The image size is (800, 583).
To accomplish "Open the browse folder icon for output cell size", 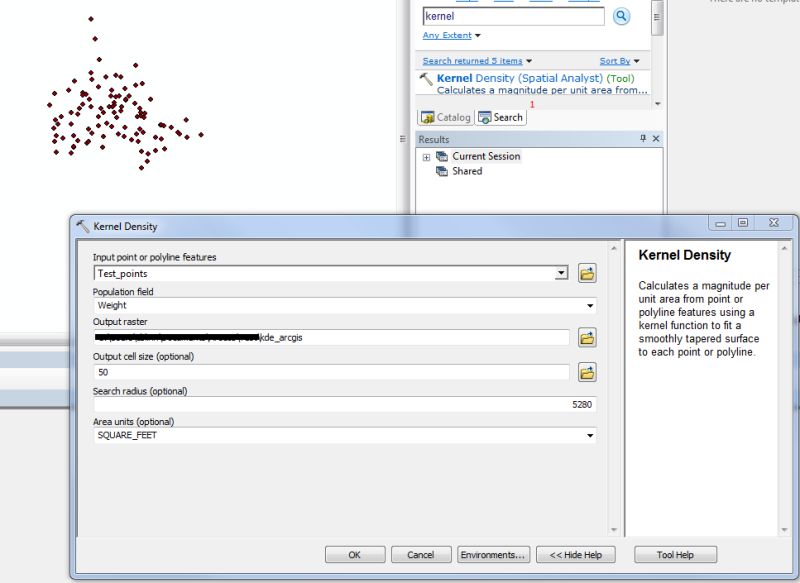I will click(x=586, y=372).
